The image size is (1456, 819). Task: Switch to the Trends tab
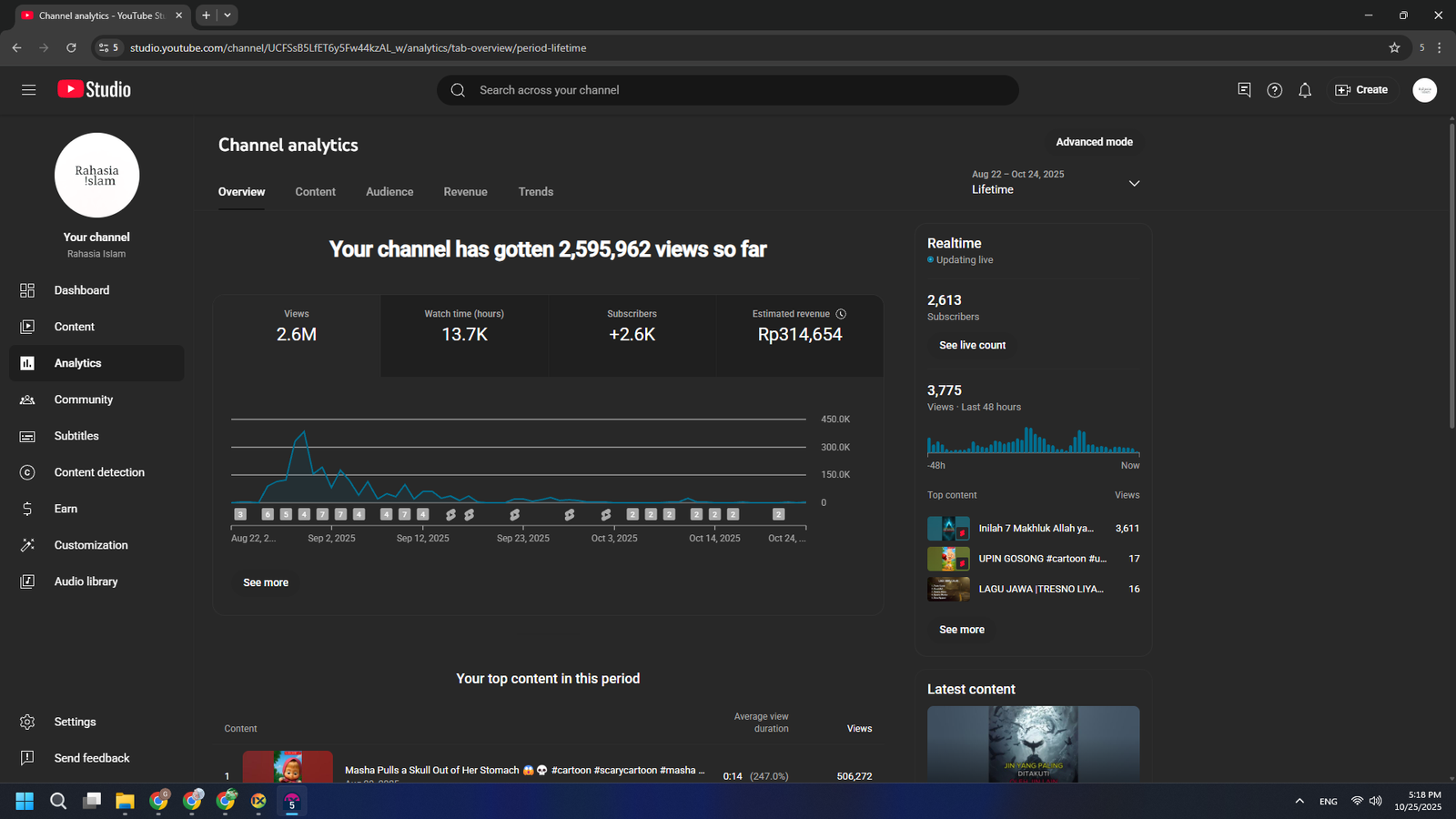[536, 192]
